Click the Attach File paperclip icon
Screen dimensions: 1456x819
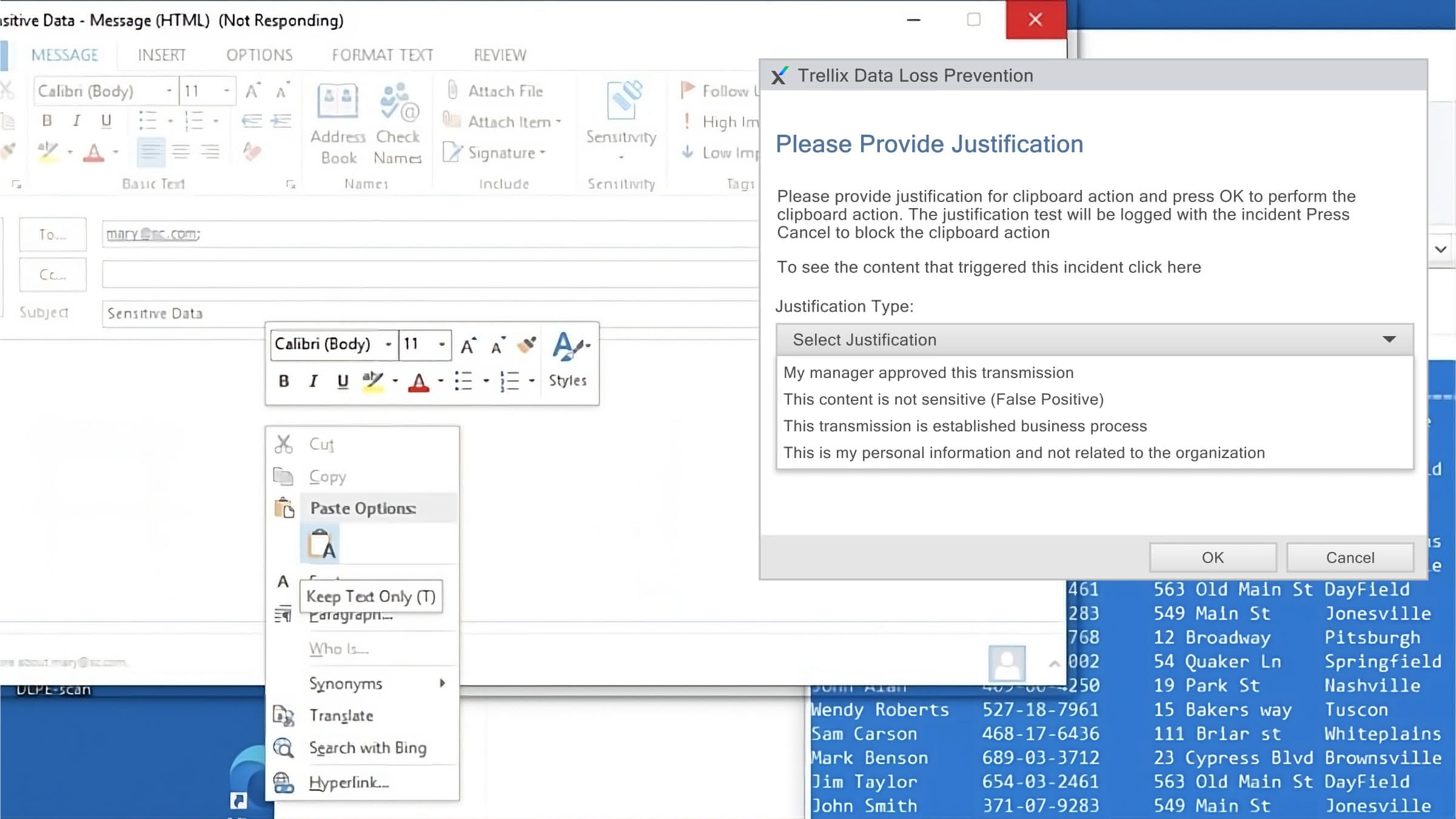tap(453, 90)
